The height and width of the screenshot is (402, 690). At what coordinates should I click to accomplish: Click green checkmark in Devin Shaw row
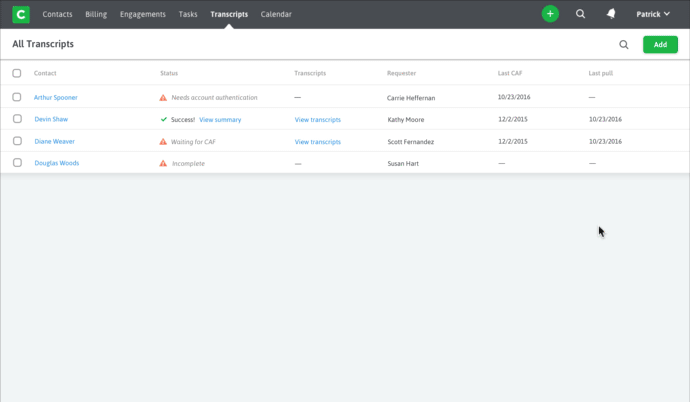164,119
